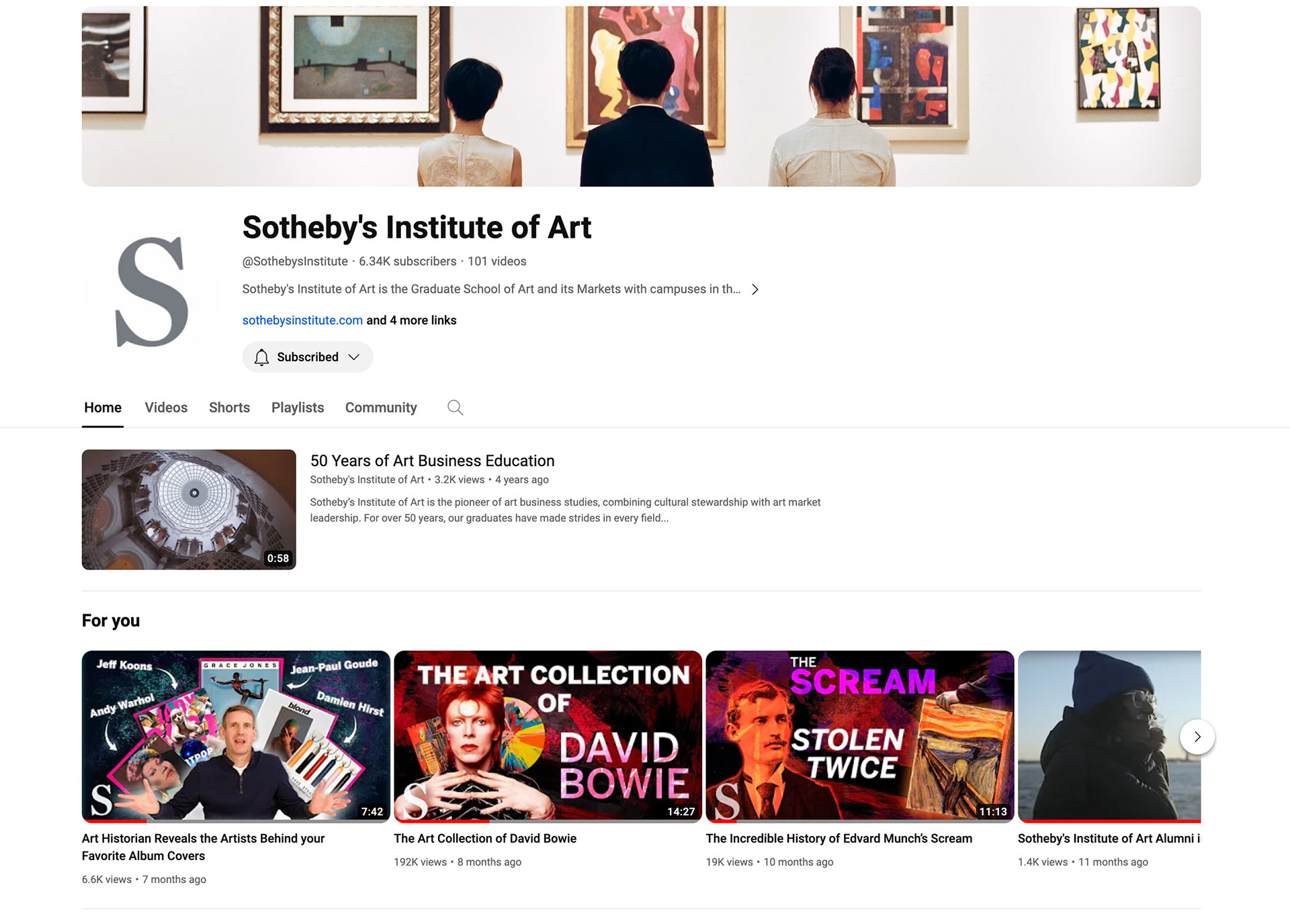Play the 50 Years featured video thumbnail
Screen dimensions: 1290x924
point(189,510)
